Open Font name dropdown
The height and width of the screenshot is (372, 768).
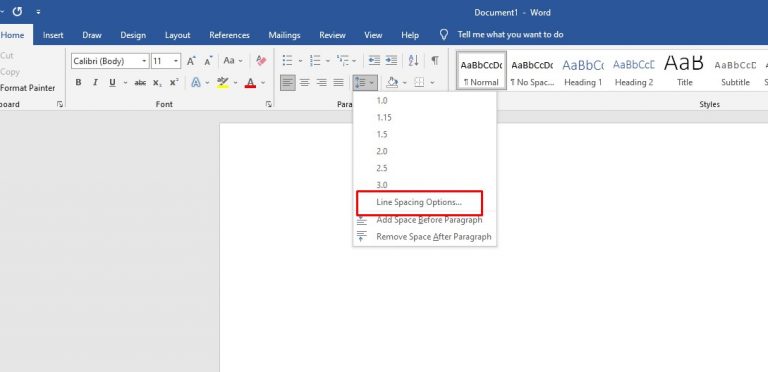[144, 61]
